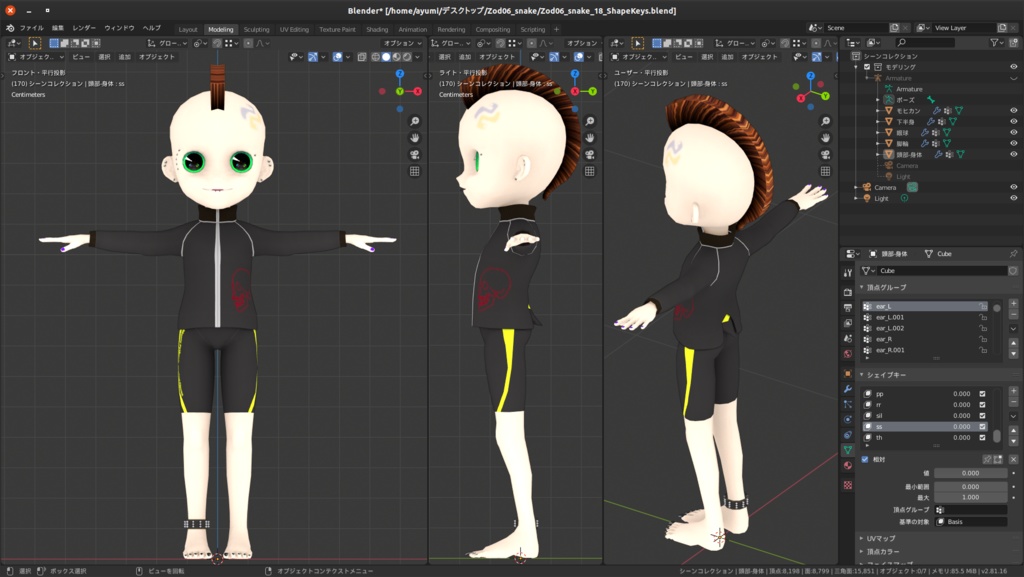This screenshot has height=577, width=1024.
Task: Switch to the Sculpting workspace tab
Action: click(x=256, y=29)
